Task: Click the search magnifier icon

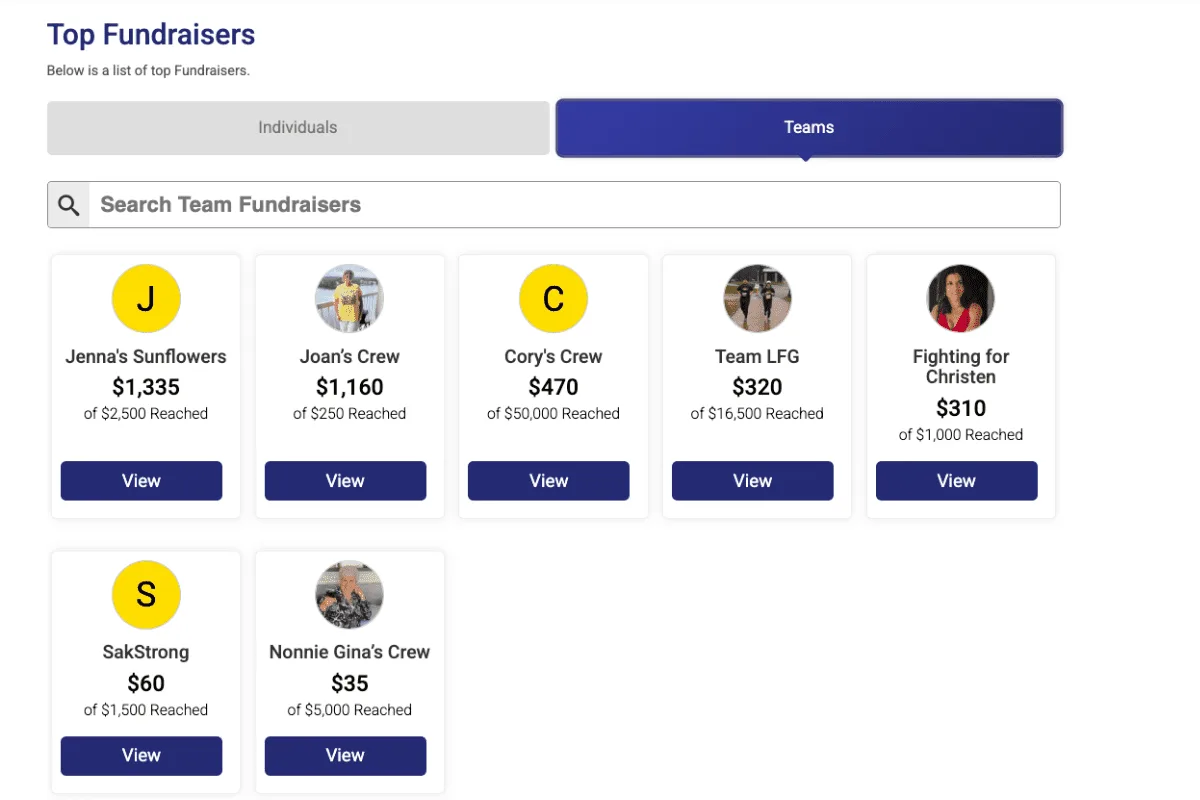Action: tap(68, 204)
